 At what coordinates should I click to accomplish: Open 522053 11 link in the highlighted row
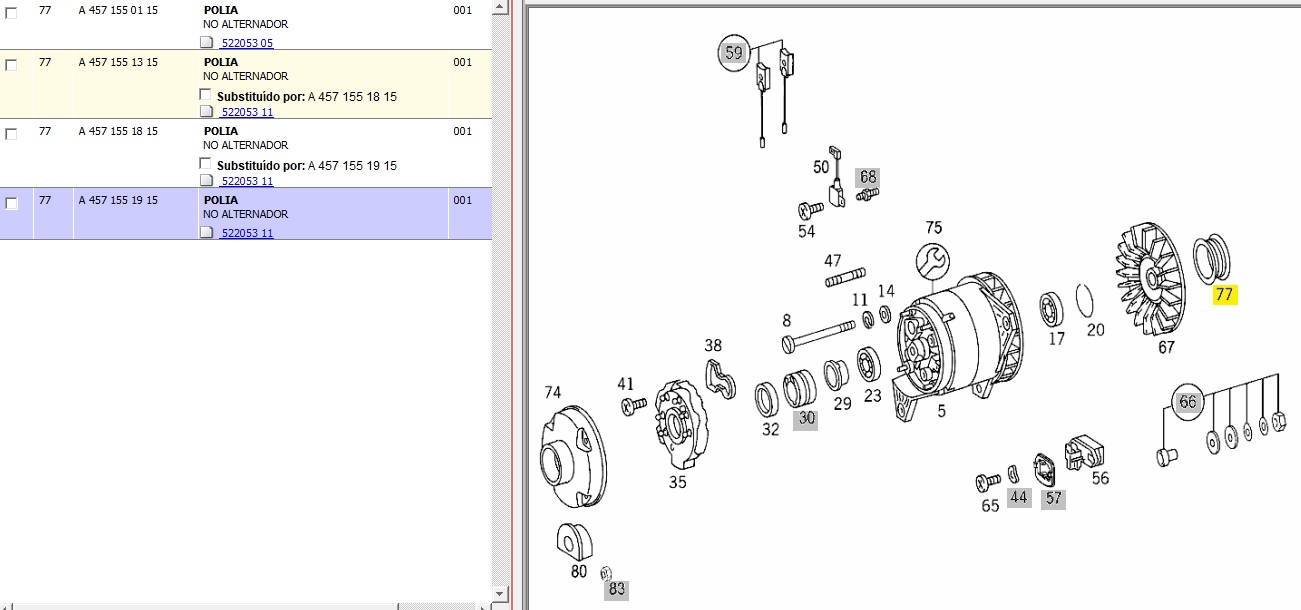coord(246,233)
